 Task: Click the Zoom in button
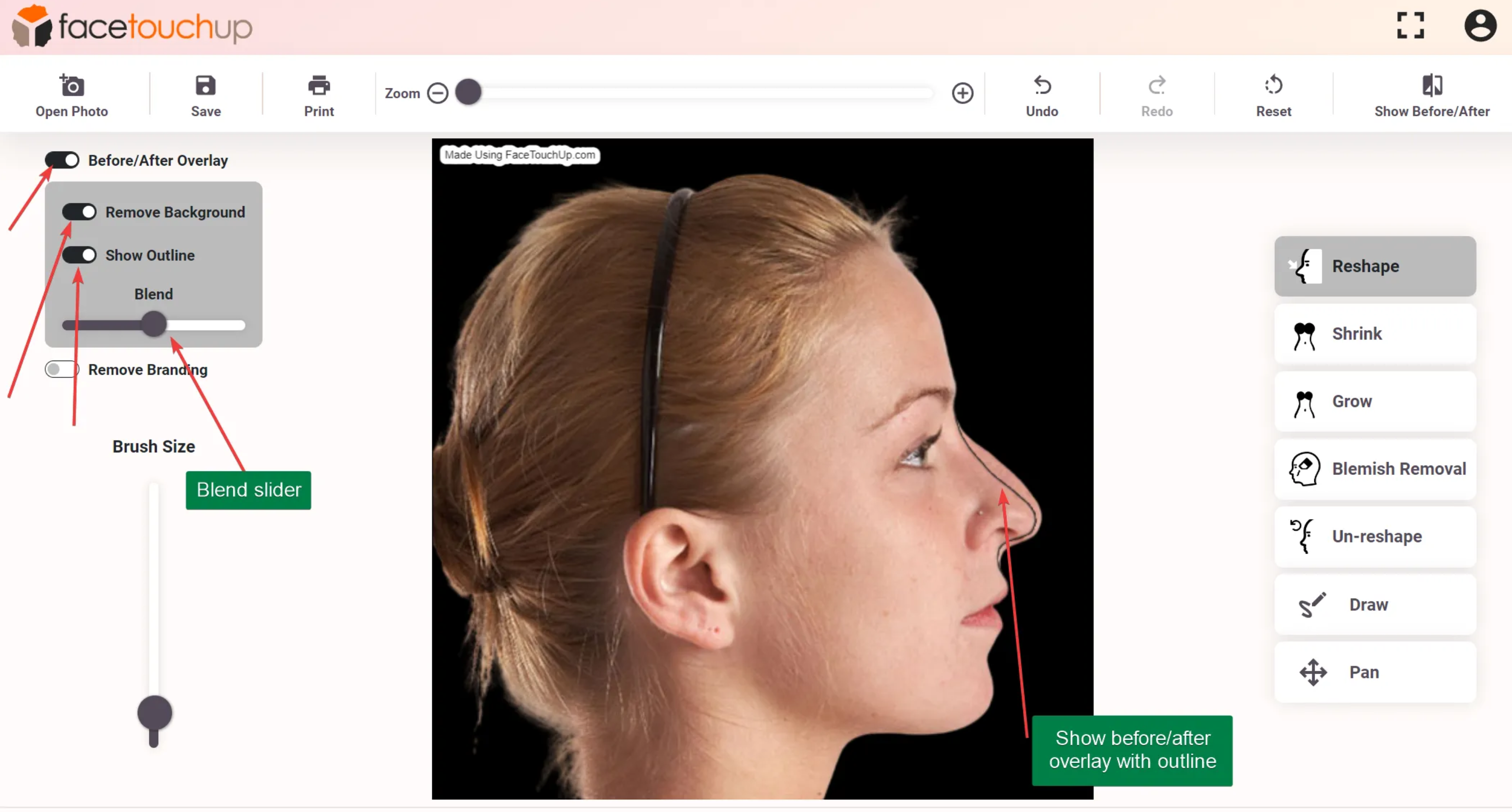(962, 93)
